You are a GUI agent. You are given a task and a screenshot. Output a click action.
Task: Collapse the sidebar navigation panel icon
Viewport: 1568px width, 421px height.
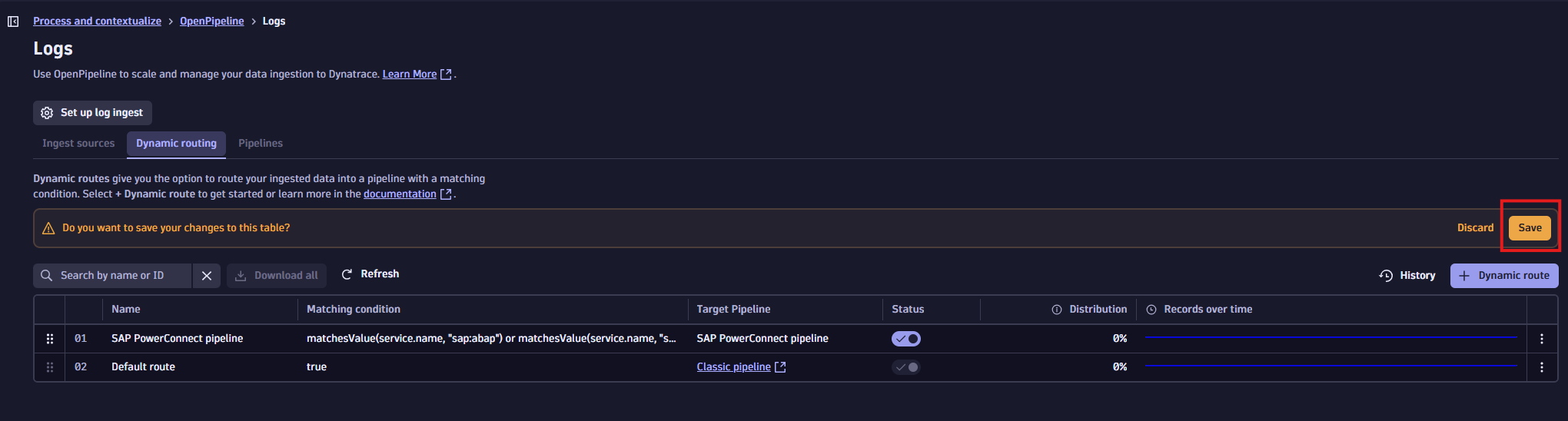[13, 22]
